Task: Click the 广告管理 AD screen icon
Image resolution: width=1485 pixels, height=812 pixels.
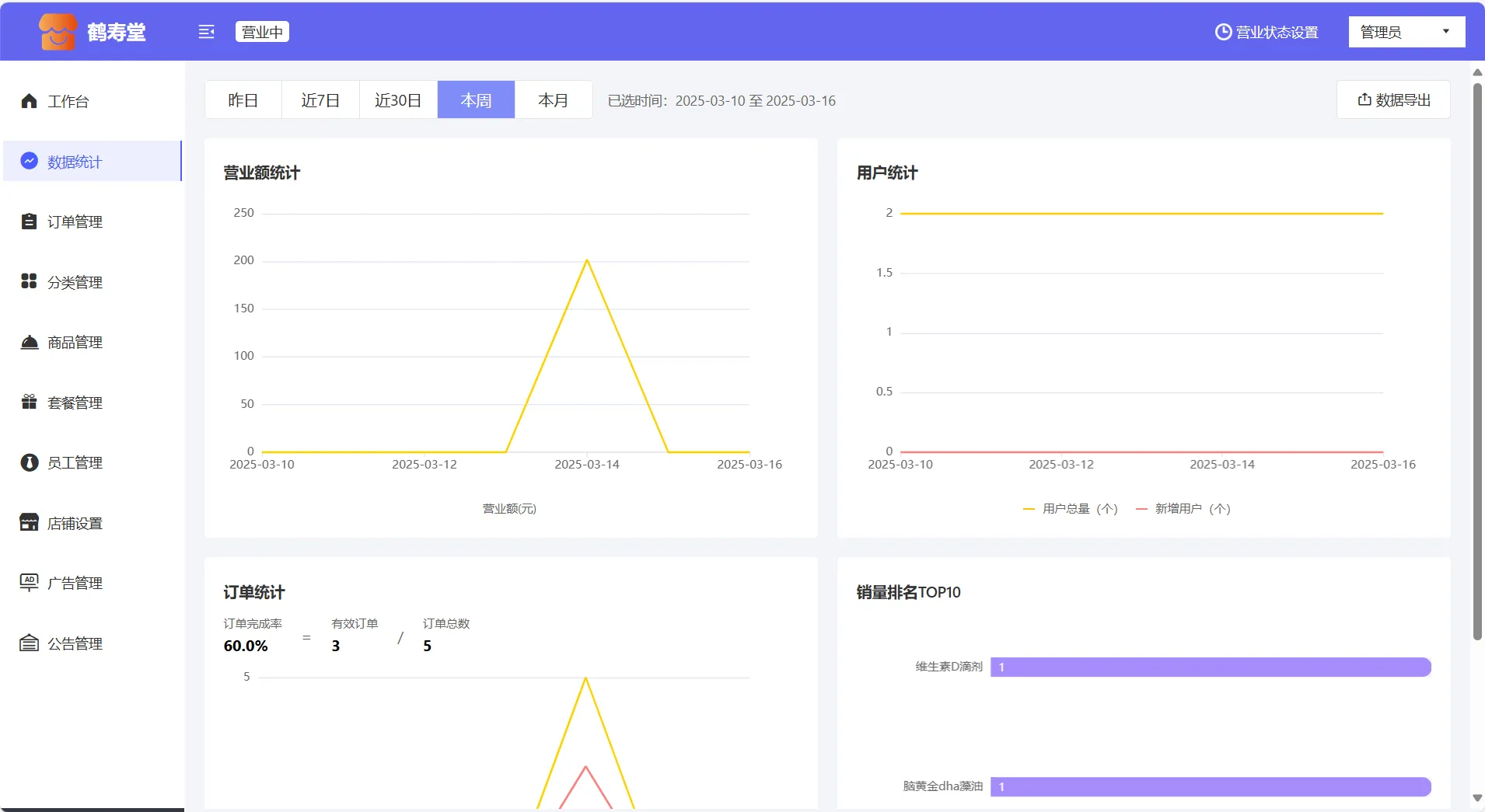Action: point(29,582)
